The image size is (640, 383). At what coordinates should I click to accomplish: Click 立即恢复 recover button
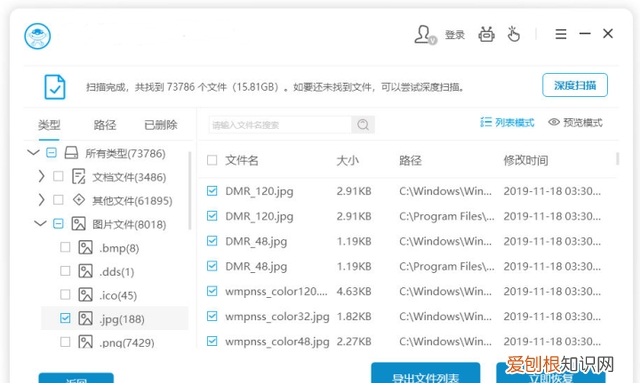(x=550, y=373)
